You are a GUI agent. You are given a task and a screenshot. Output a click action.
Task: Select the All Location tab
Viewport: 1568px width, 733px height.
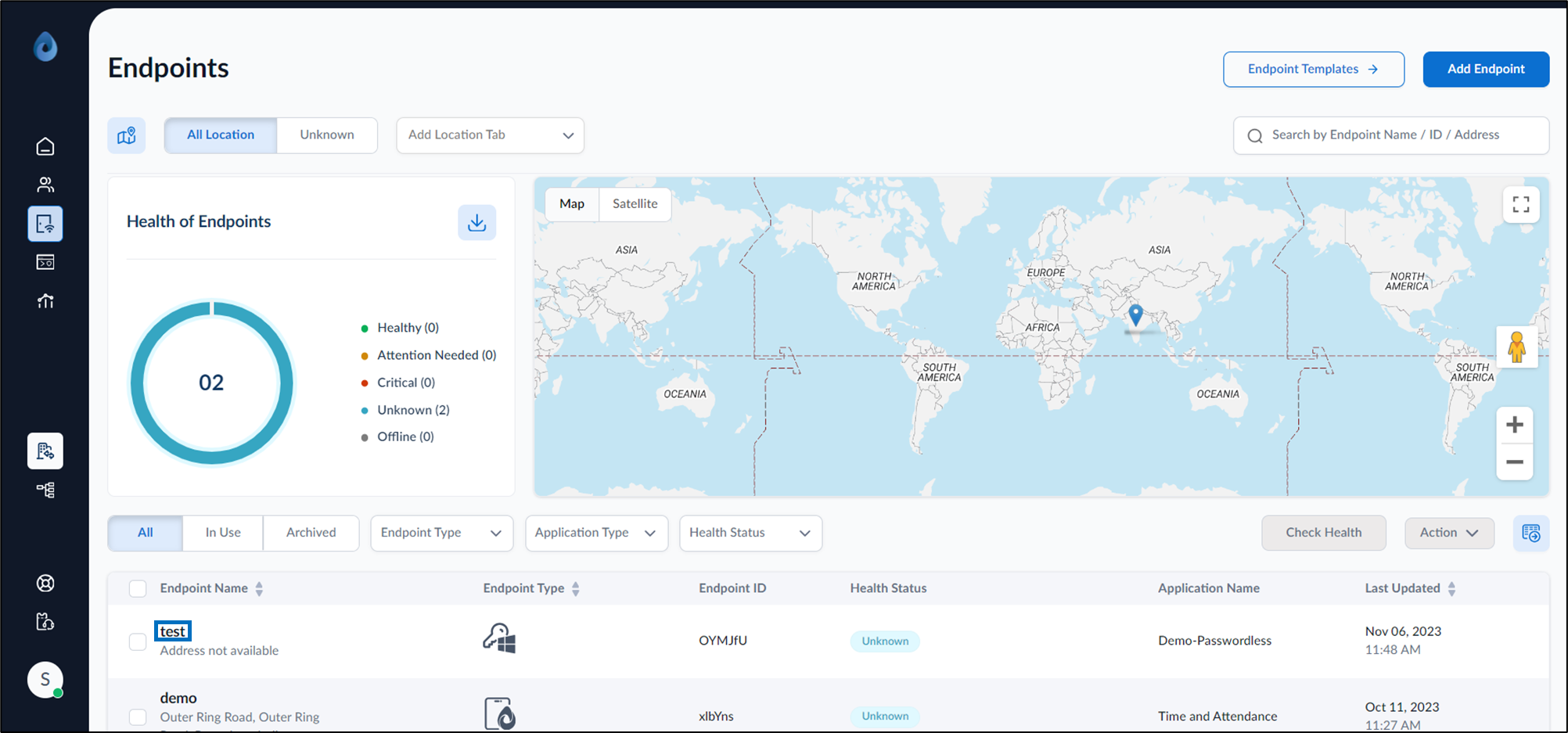(x=221, y=135)
